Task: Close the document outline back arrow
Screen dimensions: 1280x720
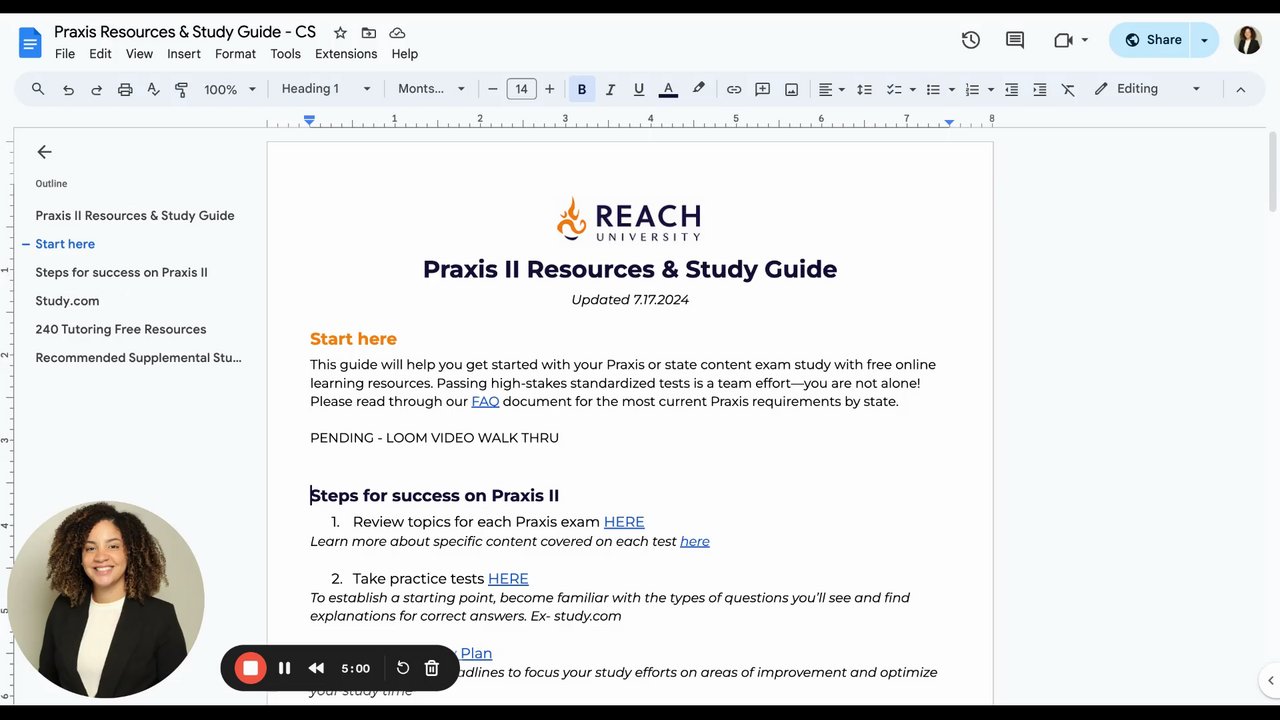Action: pyautogui.click(x=44, y=152)
